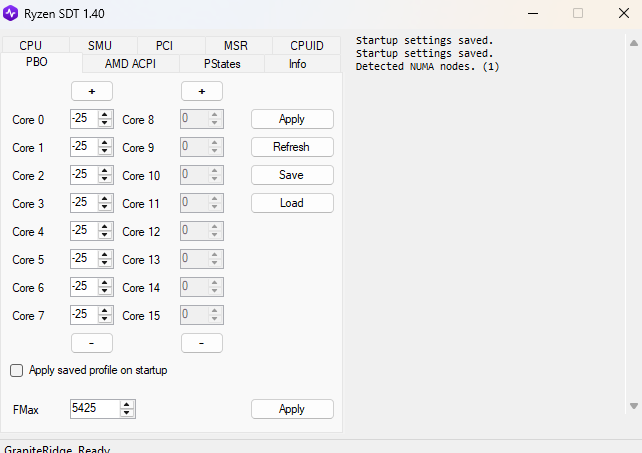
Task: Switch to the PStates tab
Action: click(x=222, y=64)
